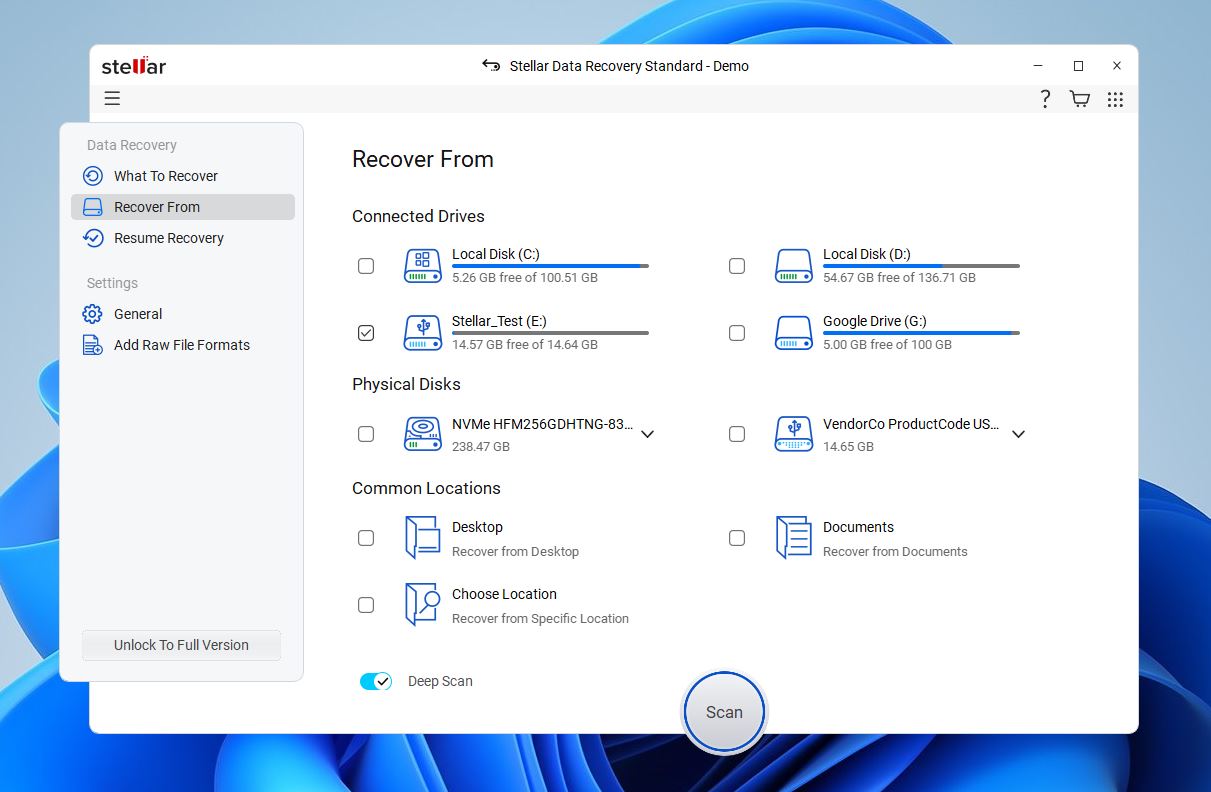
Task: Select Recover From in sidebar
Action: (x=182, y=207)
